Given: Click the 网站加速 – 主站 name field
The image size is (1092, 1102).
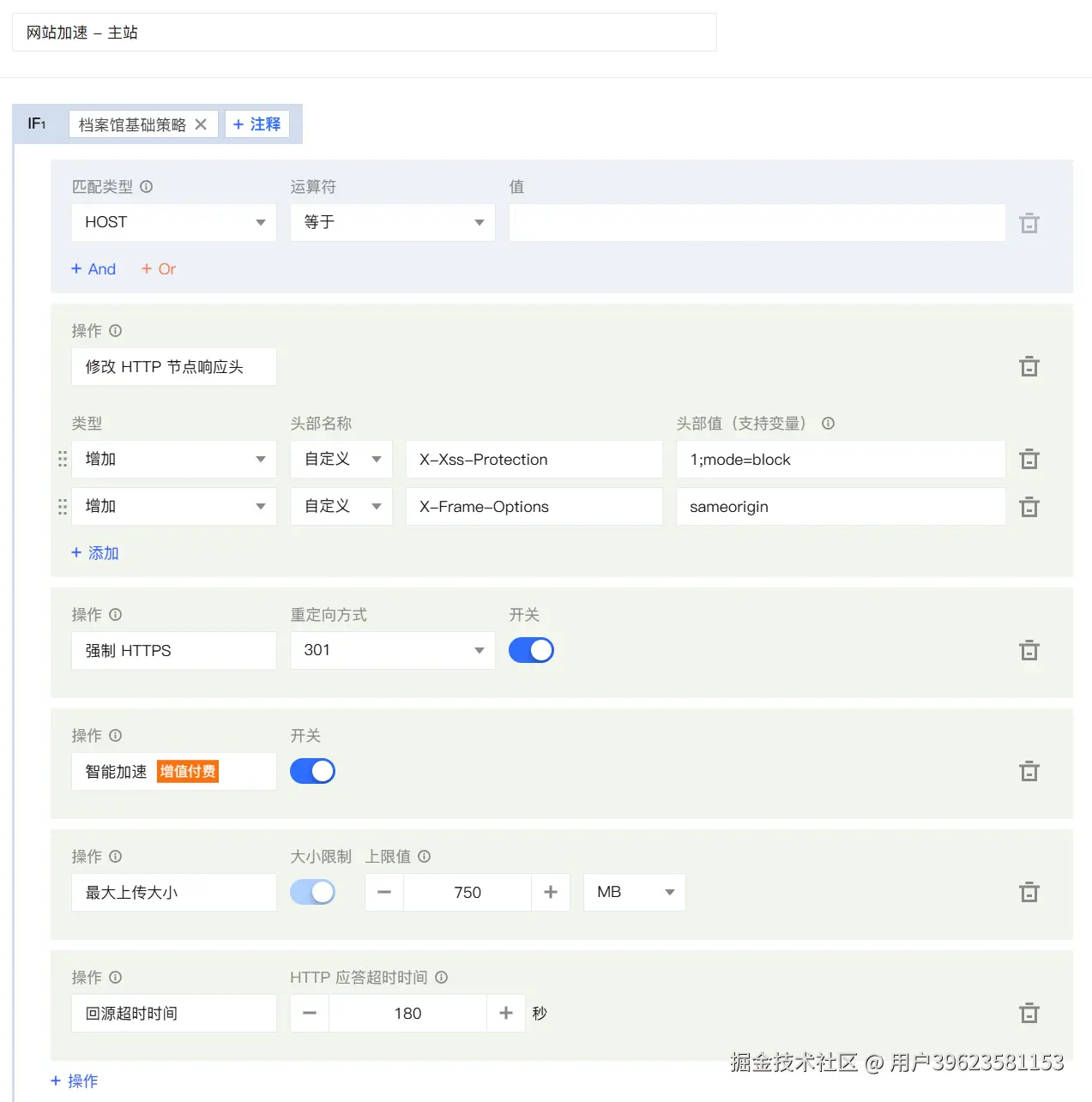Looking at the screenshot, I should (x=365, y=33).
